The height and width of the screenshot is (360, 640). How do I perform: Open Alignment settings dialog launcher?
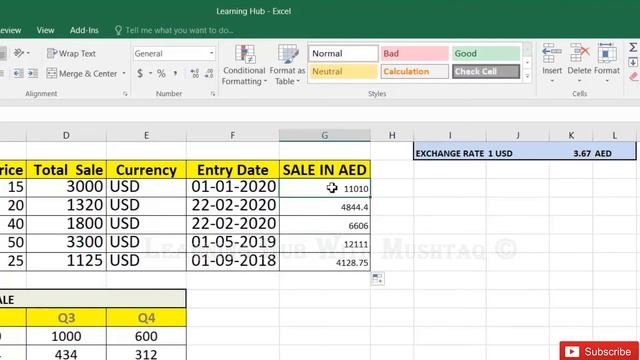(125, 94)
